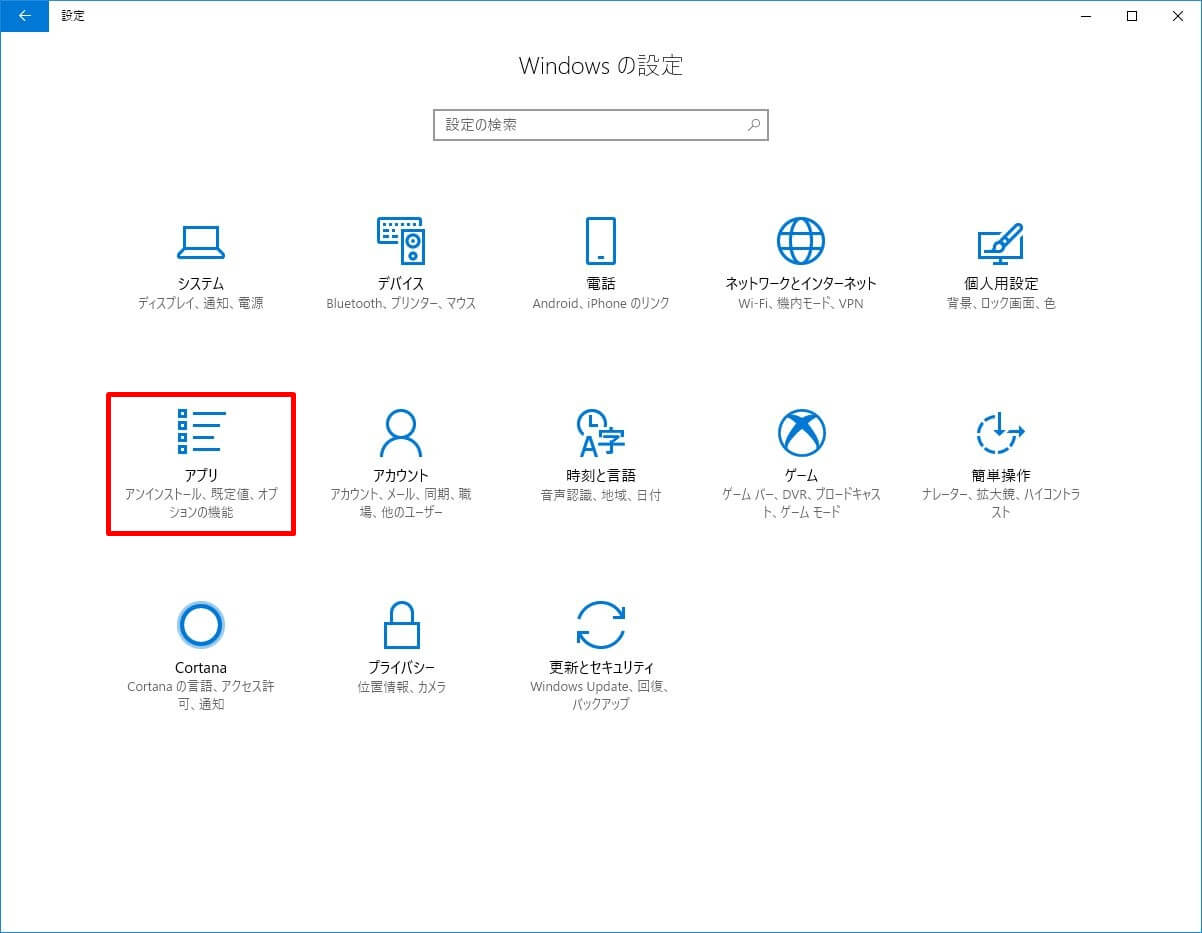Click the システム label

(201, 284)
